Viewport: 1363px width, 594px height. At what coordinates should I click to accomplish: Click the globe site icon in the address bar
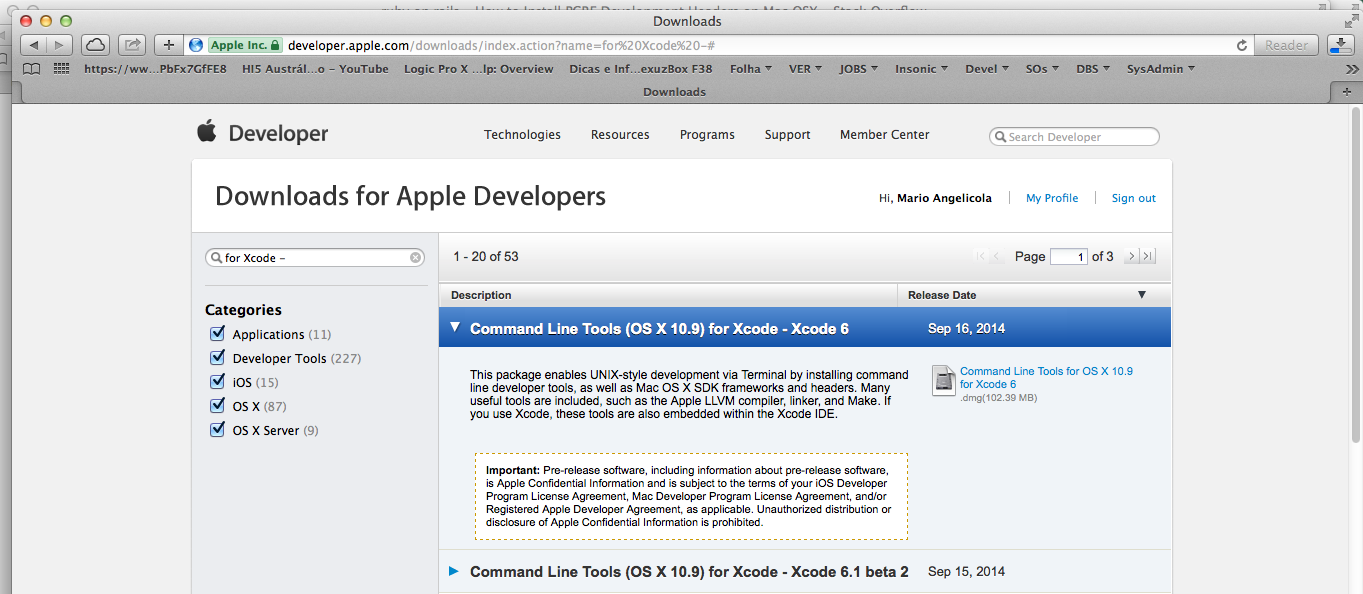[196, 45]
